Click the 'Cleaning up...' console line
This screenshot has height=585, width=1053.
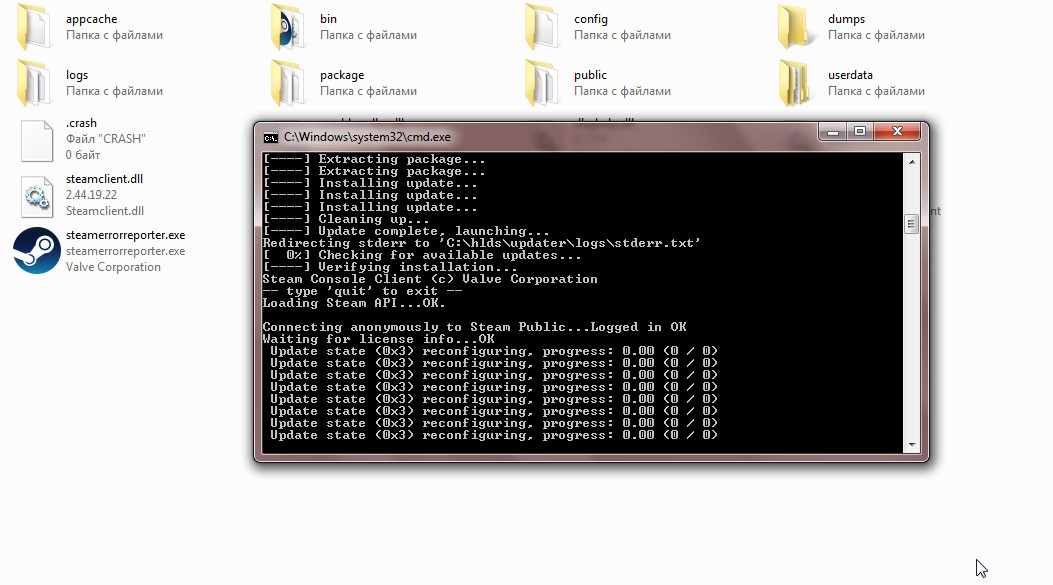(x=346, y=219)
